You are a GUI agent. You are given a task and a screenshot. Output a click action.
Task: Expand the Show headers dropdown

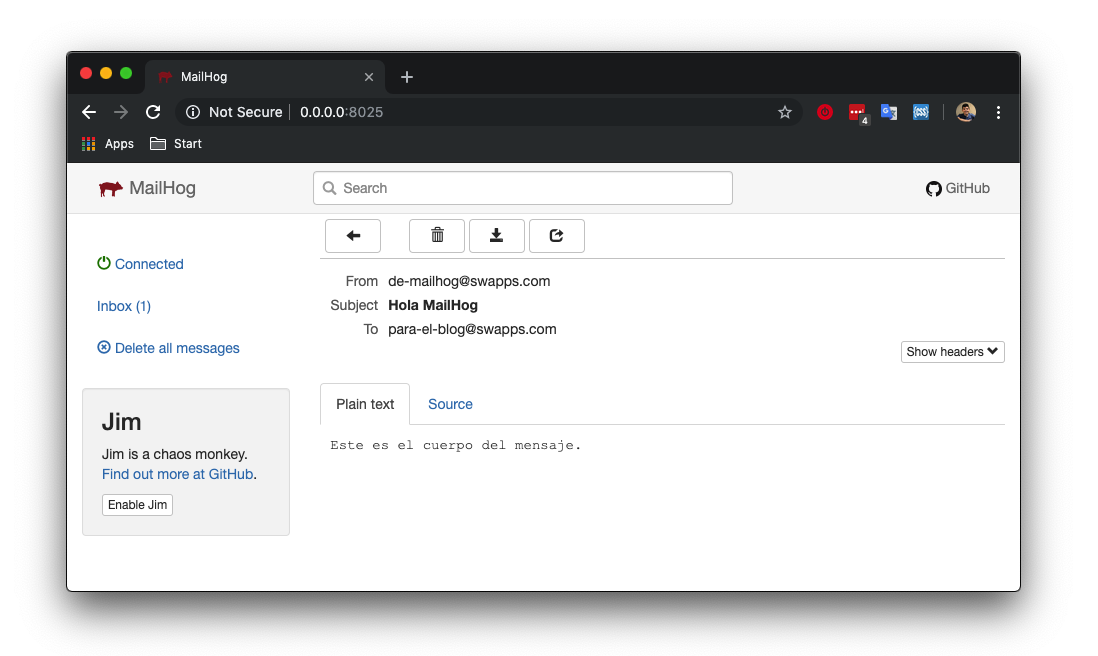(952, 351)
